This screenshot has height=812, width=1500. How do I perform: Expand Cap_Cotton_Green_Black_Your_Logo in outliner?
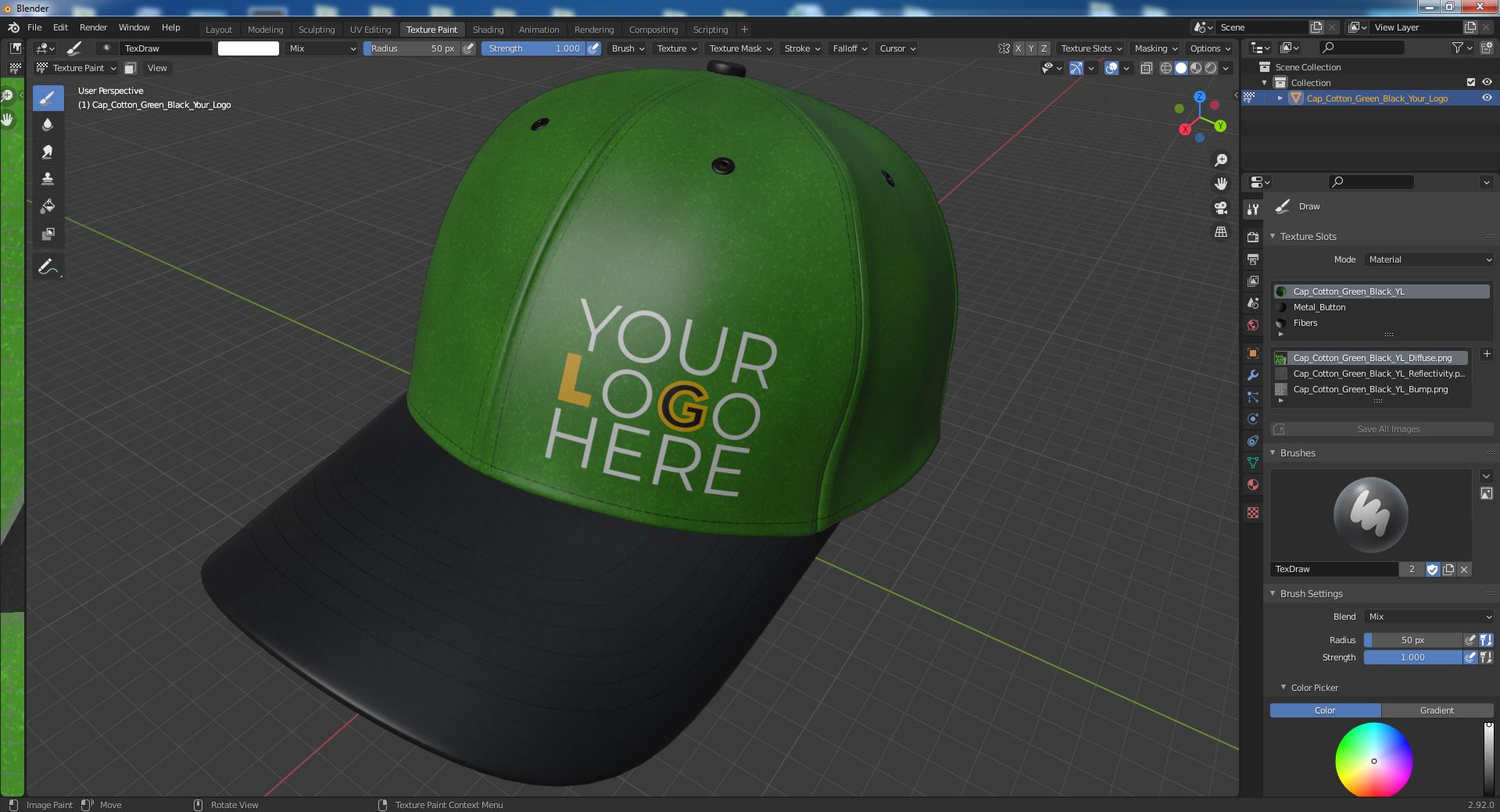1280,98
